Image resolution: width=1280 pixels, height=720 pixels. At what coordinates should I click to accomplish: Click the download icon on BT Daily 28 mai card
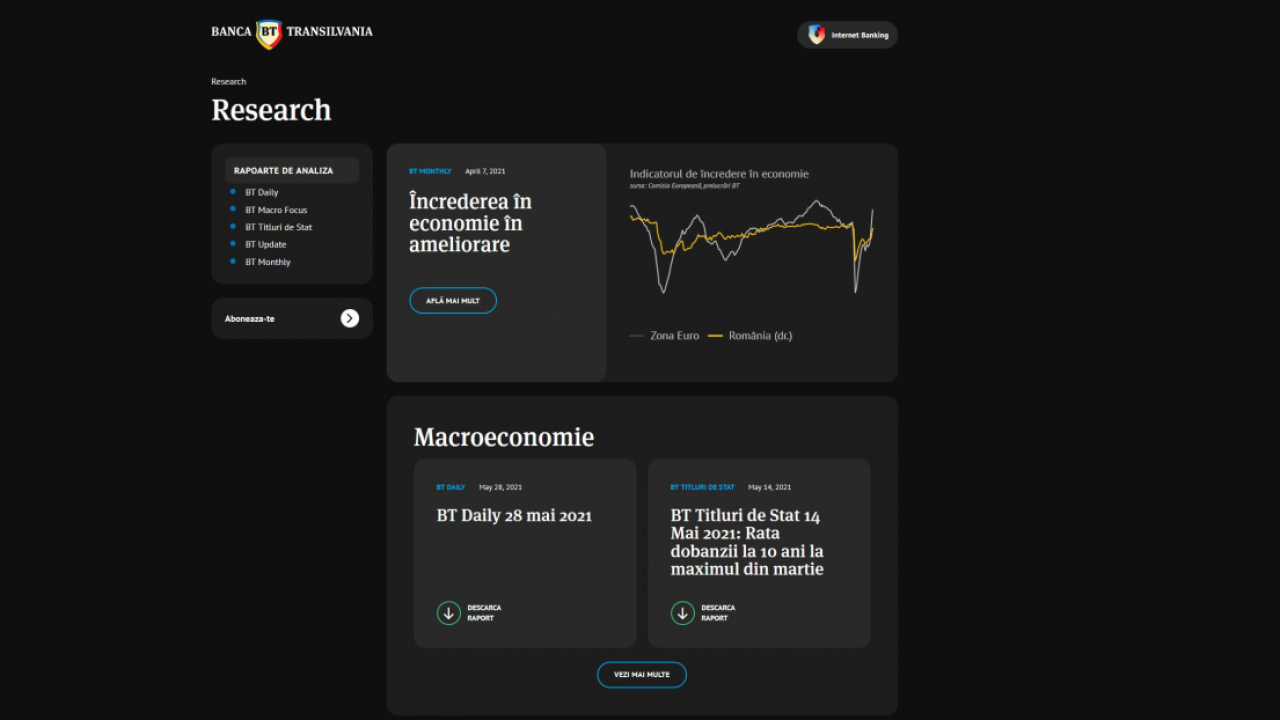click(x=449, y=612)
